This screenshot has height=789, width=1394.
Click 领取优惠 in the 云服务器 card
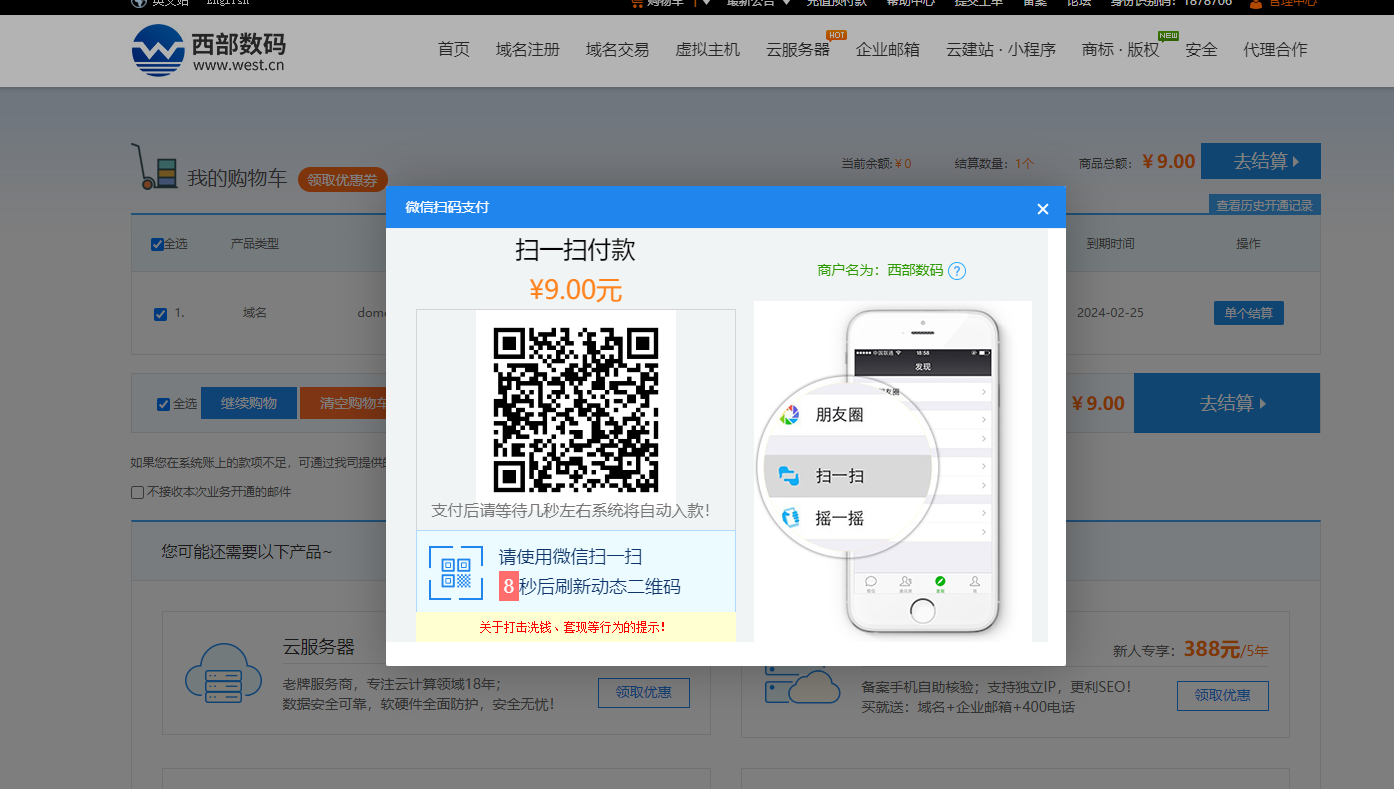(644, 692)
